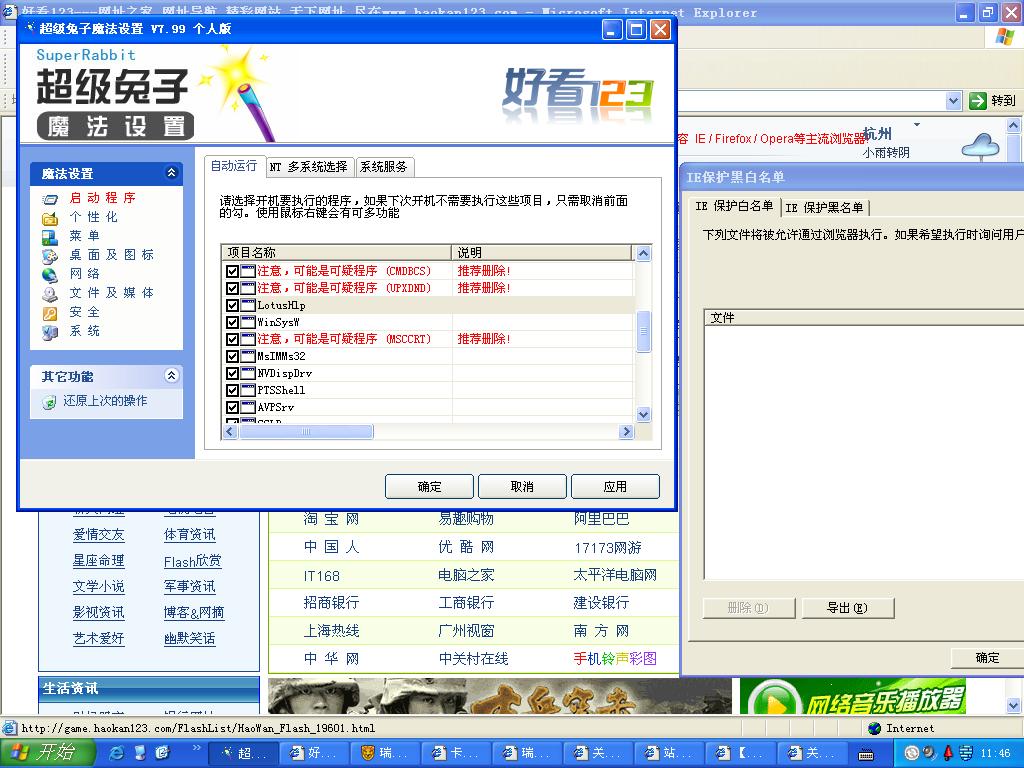Click the startup list scroll right arrow
This screenshot has width=1024, height=768.
point(626,432)
